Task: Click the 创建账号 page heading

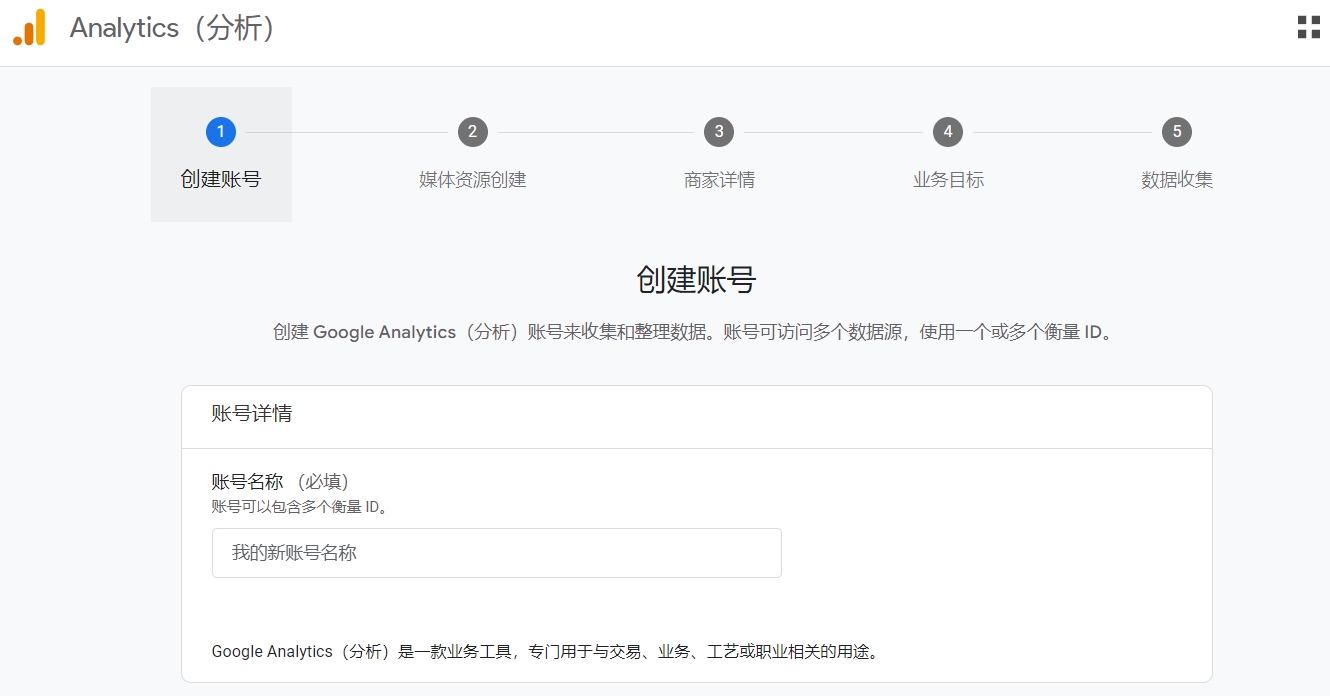Action: tap(696, 280)
